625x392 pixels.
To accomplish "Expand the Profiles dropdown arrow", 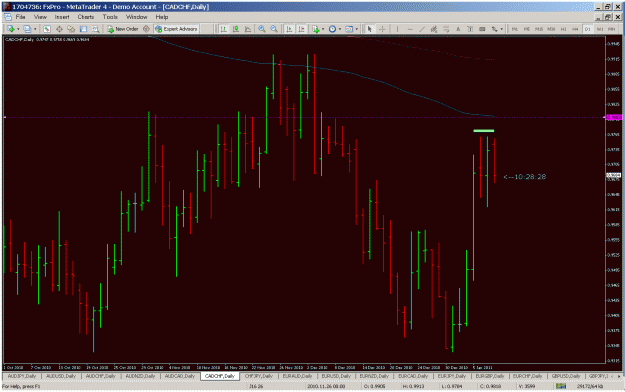I will (x=35, y=29).
